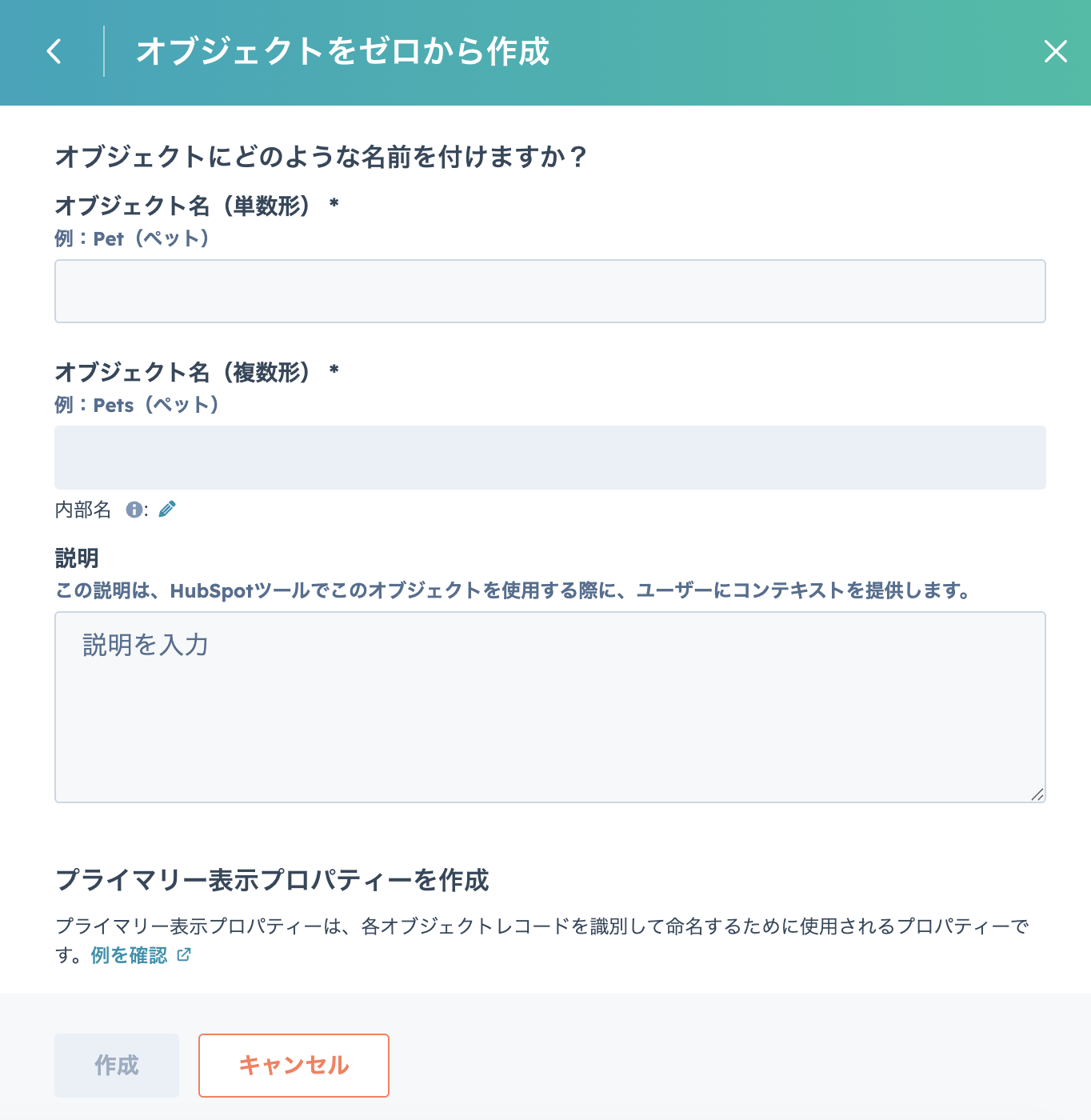Click the 説明 field label
Viewport: 1091px width, 1120px height.
coord(77,558)
